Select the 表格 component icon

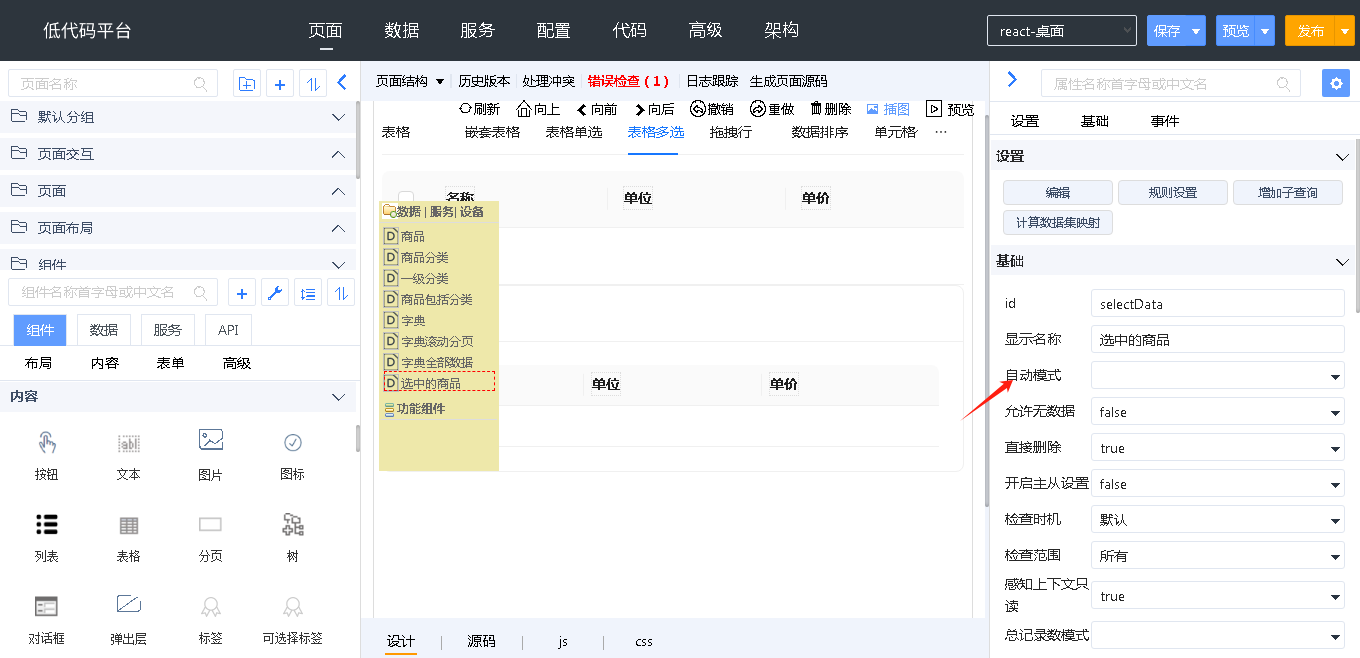point(128,525)
